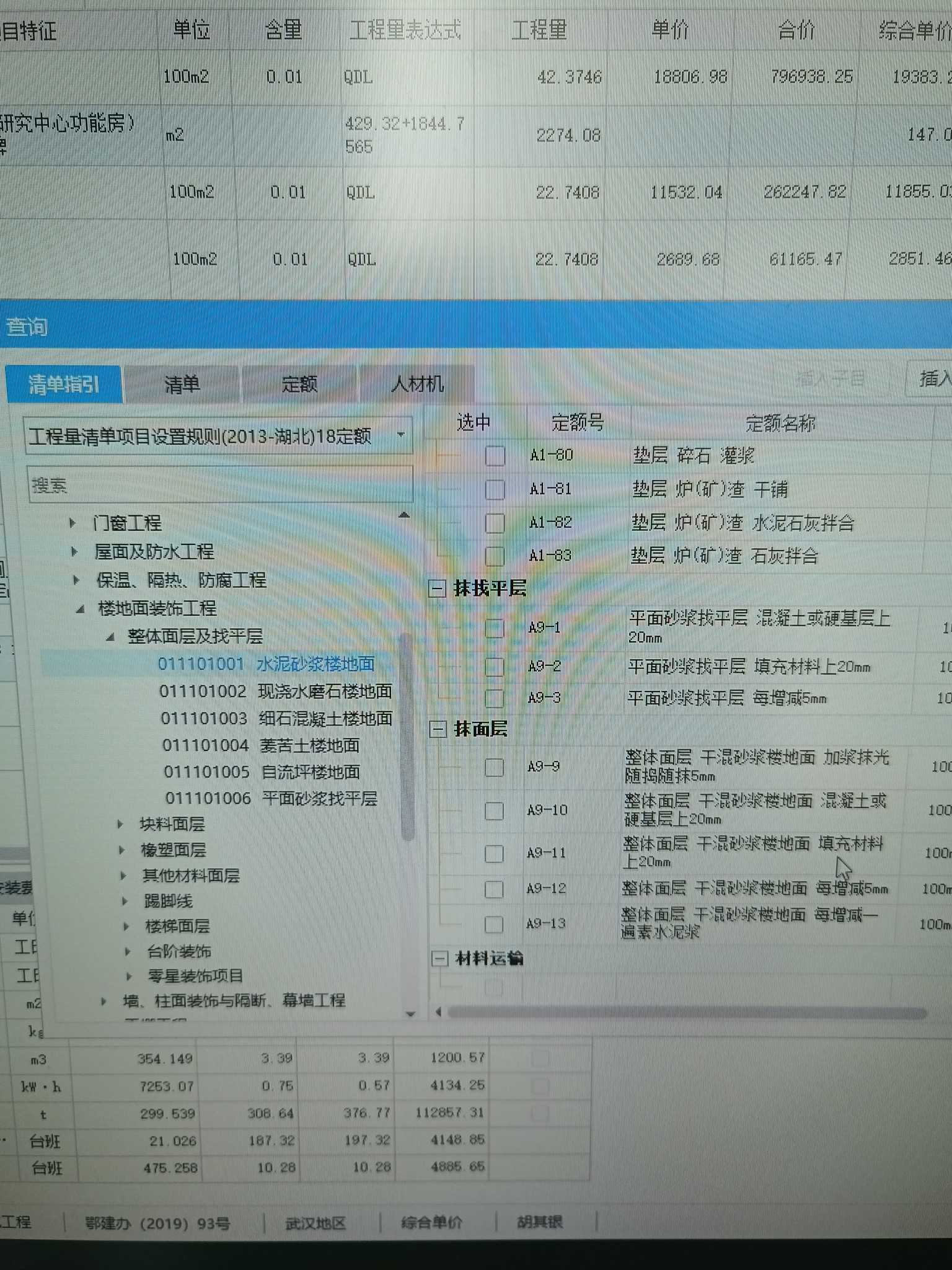Expand the 楼梯面层 node
The image size is (952, 1270).
[x=126, y=926]
